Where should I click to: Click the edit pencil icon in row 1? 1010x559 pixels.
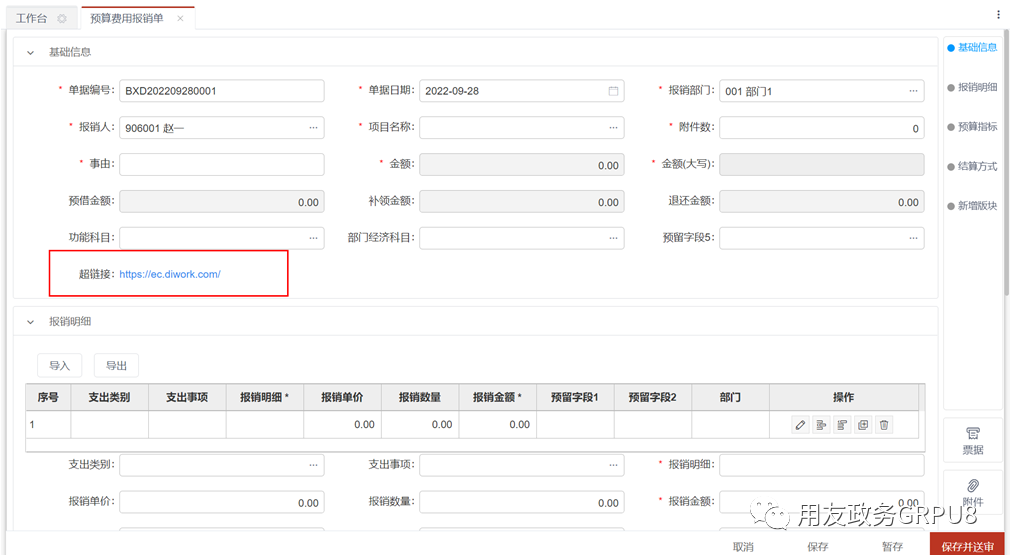coord(801,425)
